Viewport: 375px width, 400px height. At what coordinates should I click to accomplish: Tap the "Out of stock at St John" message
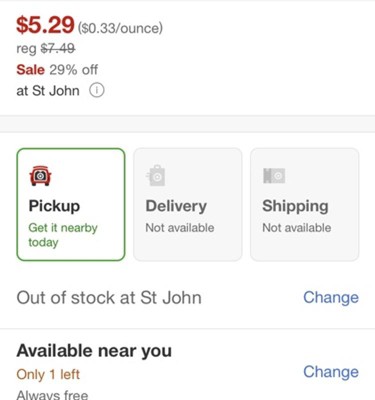tap(109, 297)
